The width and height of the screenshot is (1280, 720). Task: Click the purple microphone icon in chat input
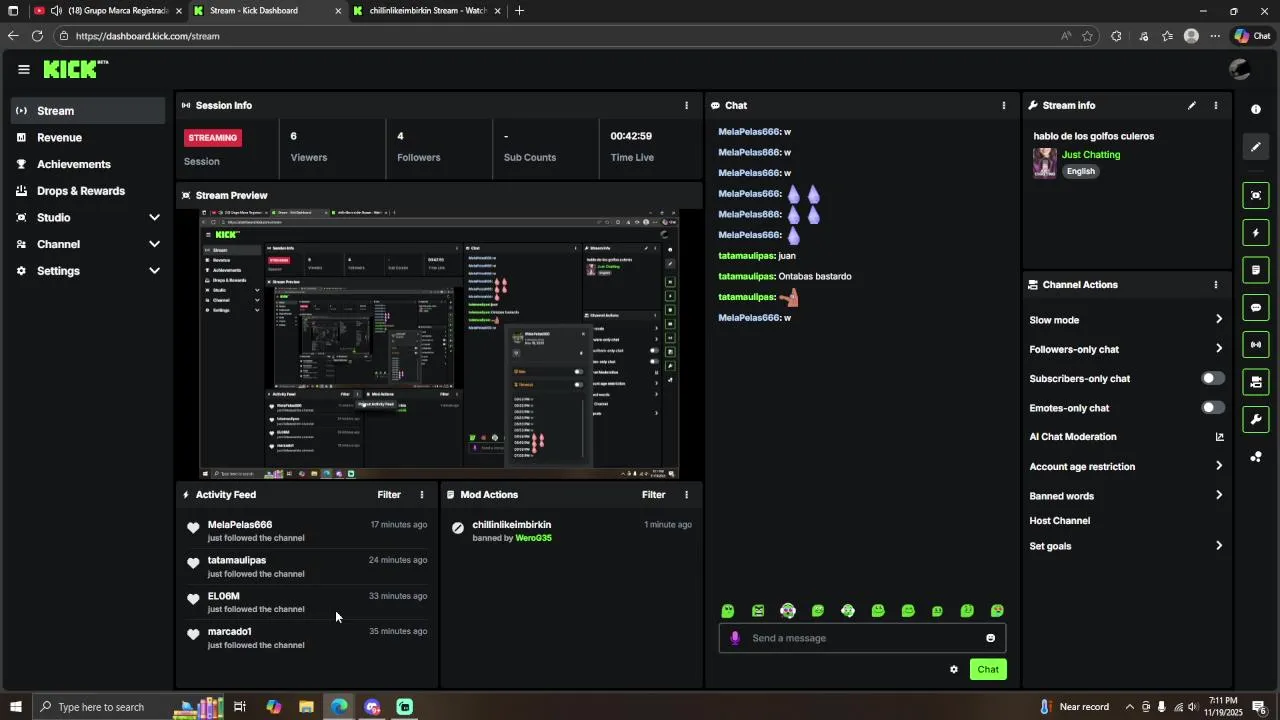(x=735, y=638)
